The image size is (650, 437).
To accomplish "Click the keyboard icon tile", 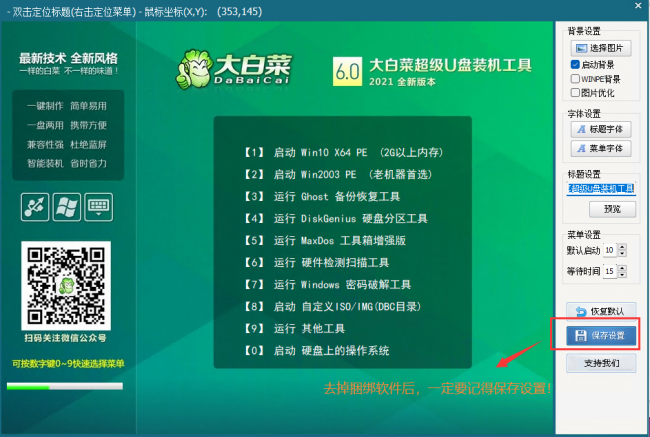I will 99,207.
